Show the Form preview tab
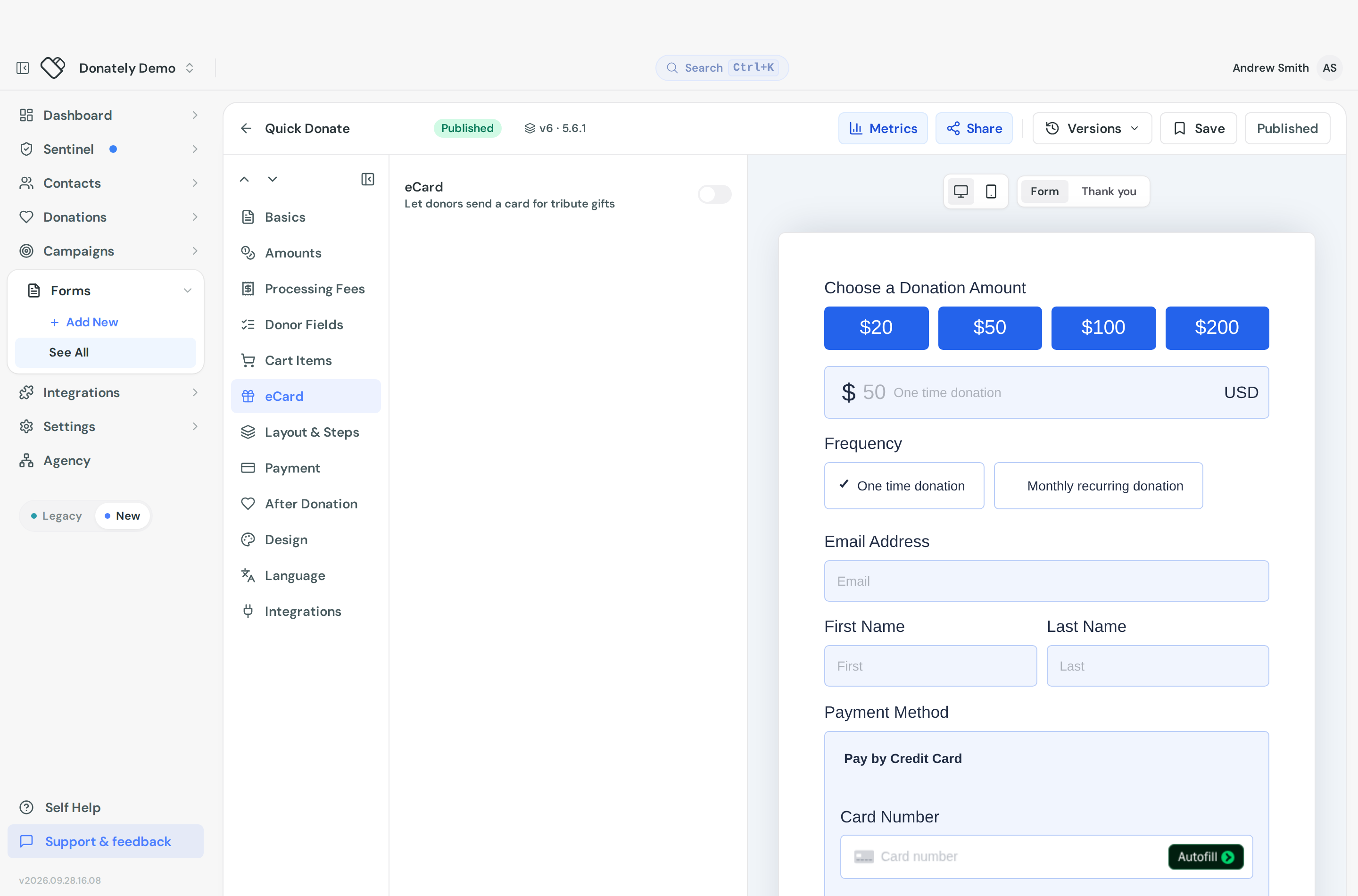The height and width of the screenshot is (896, 1358). tap(1044, 191)
